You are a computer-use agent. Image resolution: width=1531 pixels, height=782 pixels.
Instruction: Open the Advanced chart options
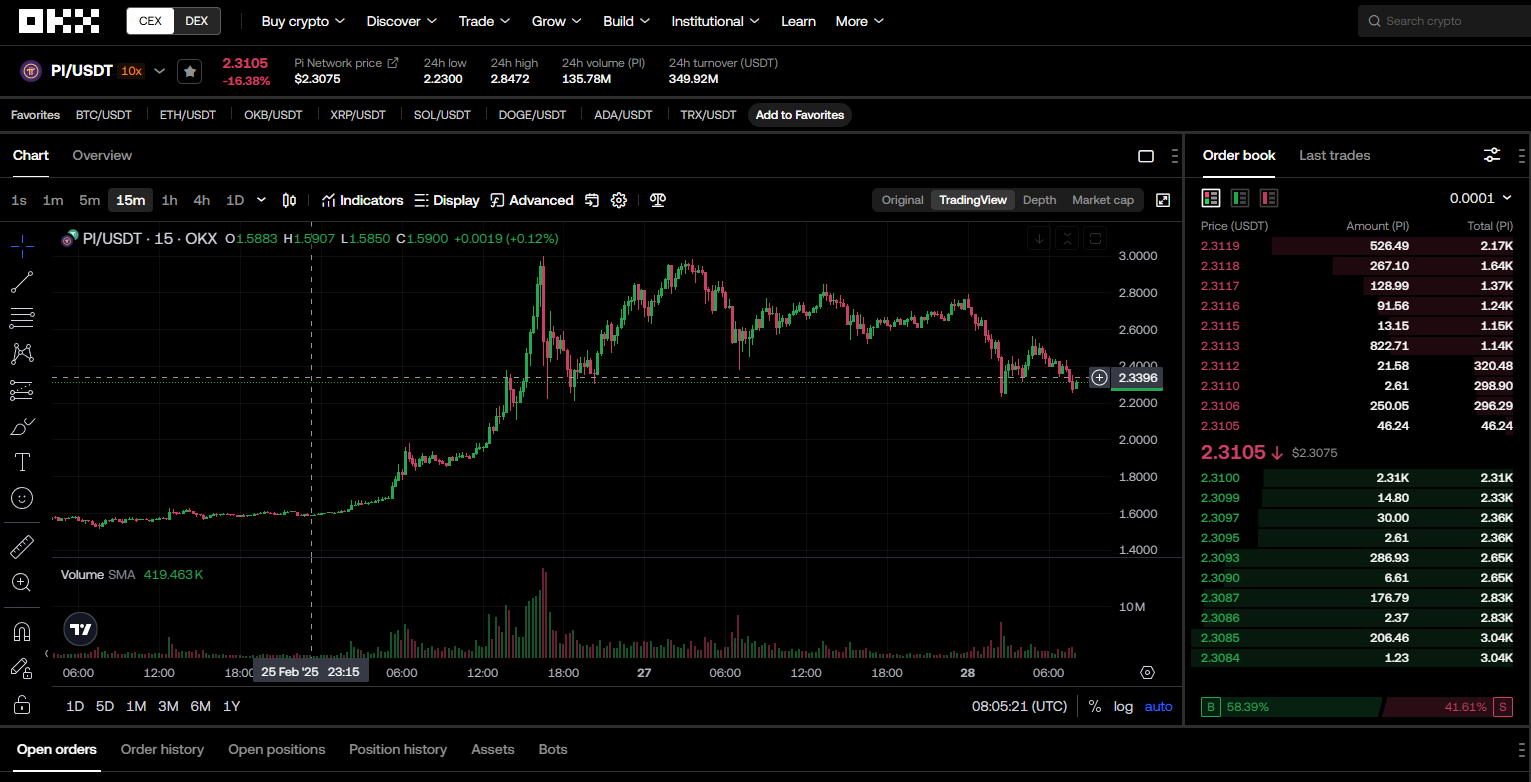(532, 200)
